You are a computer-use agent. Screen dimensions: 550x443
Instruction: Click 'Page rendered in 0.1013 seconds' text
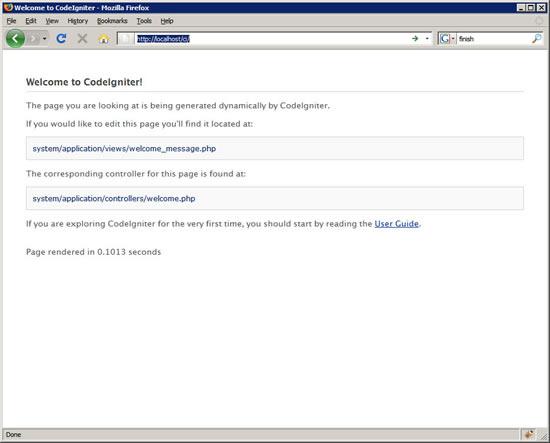[93, 252]
